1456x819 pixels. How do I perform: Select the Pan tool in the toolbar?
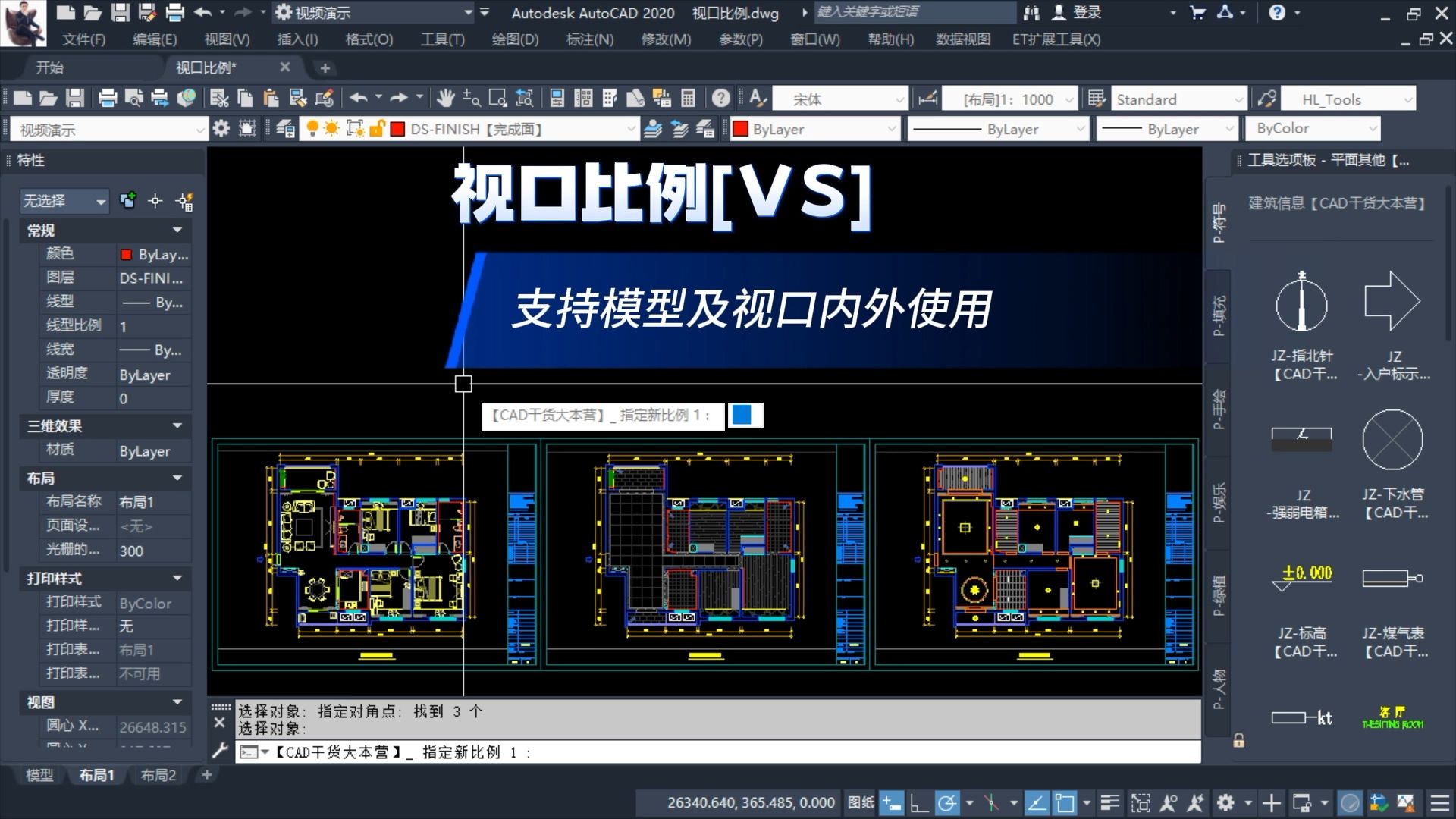[447, 99]
